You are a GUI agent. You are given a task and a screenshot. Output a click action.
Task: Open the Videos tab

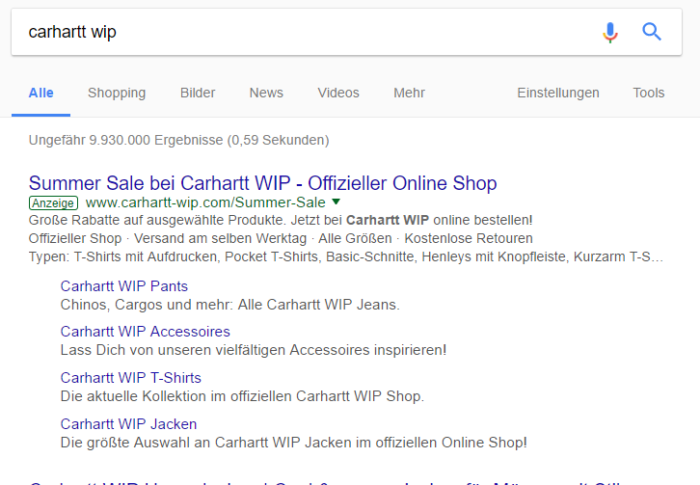(338, 93)
